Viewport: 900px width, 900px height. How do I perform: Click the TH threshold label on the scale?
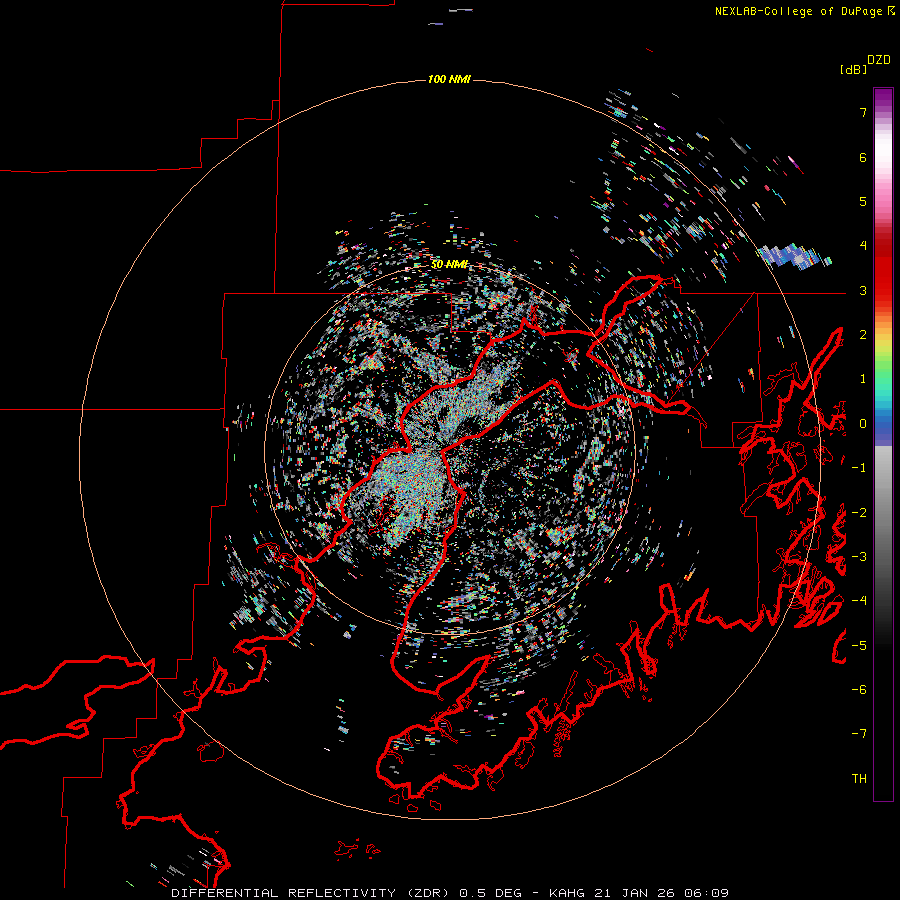[x=859, y=779]
